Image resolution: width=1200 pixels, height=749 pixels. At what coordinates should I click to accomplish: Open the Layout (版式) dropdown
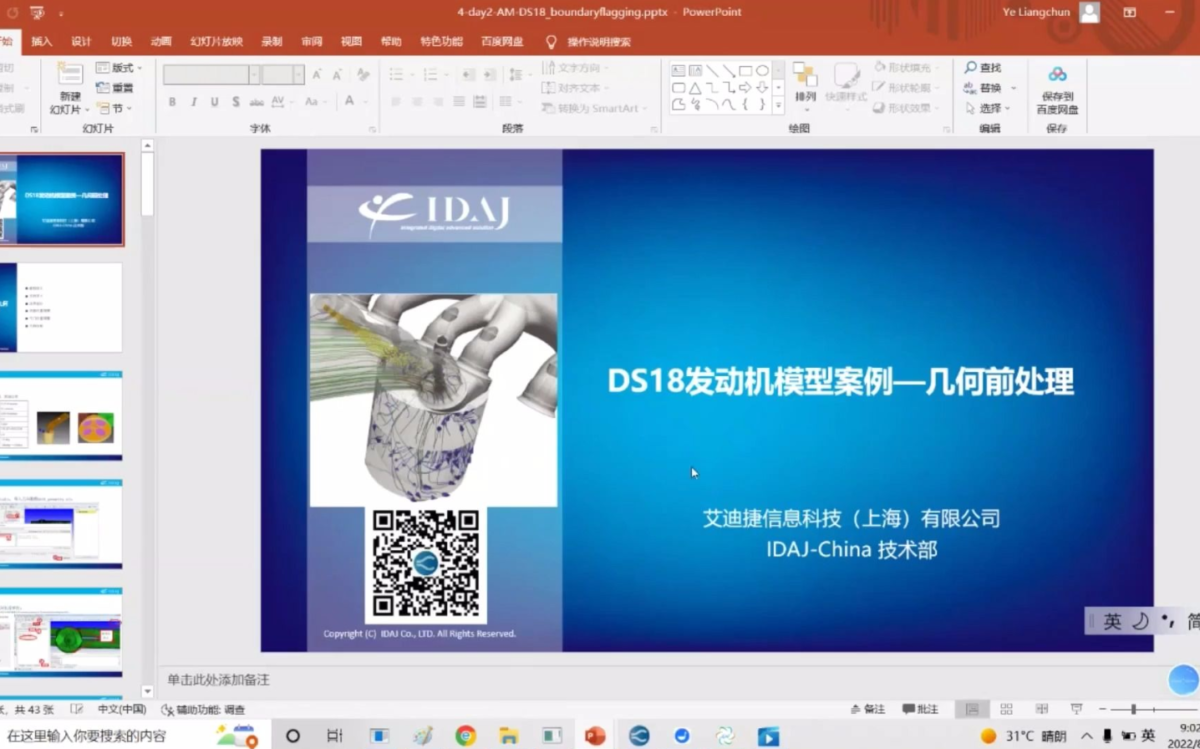click(120, 68)
